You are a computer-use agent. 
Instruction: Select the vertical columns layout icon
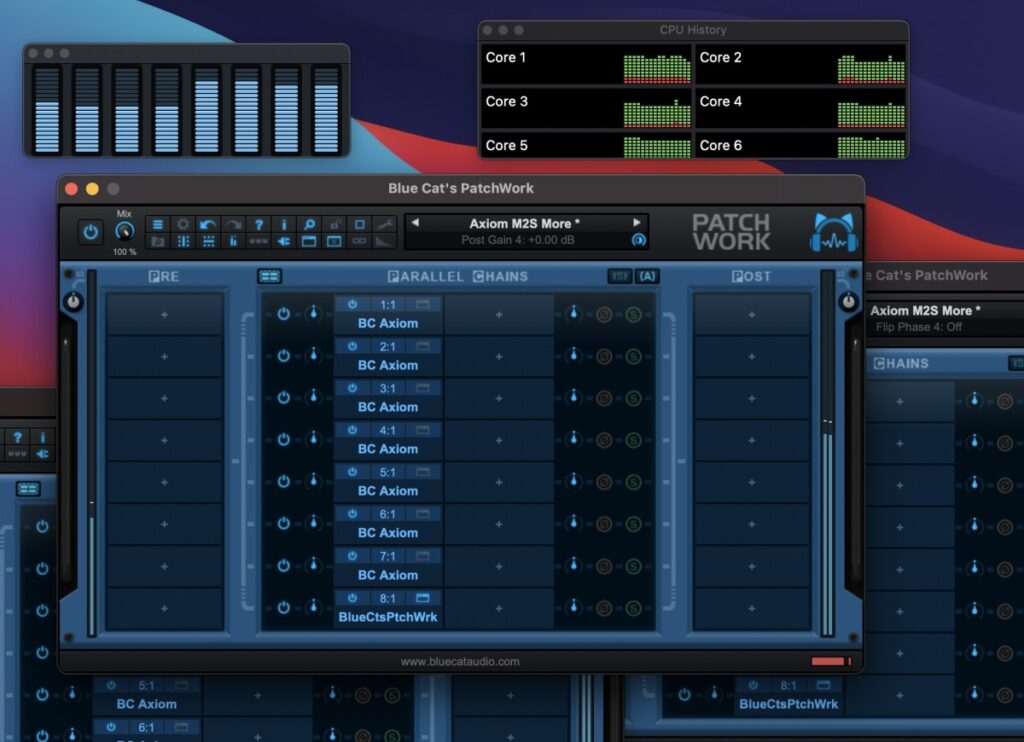184,241
